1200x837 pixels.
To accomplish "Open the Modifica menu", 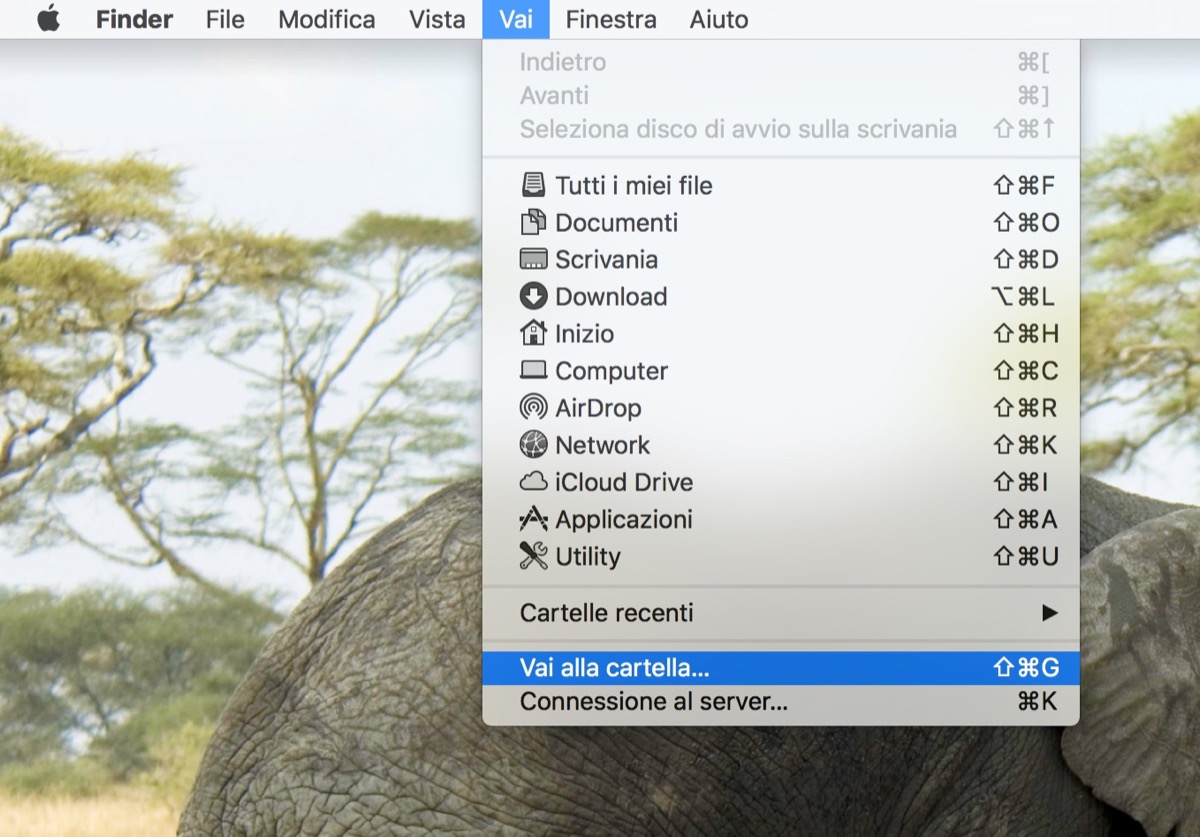I will click(x=327, y=19).
